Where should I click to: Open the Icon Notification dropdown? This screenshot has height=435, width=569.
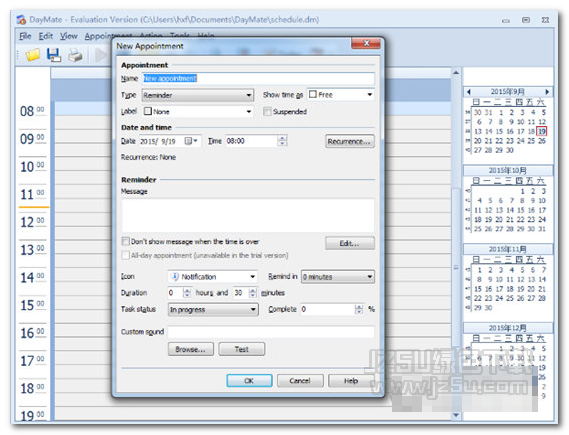tap(213, 277)
